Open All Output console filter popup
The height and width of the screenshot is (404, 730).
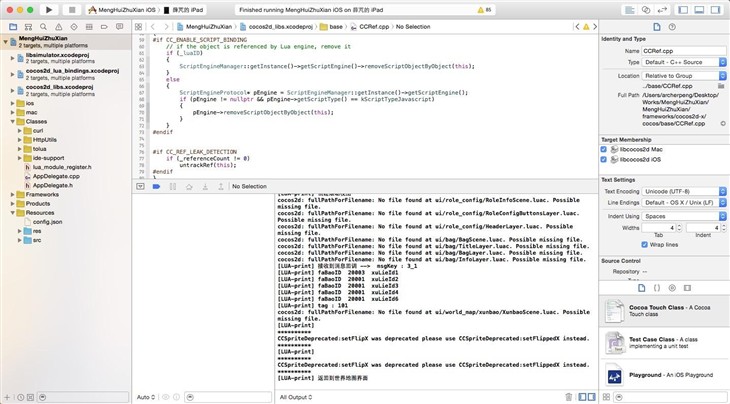point(296,397)
